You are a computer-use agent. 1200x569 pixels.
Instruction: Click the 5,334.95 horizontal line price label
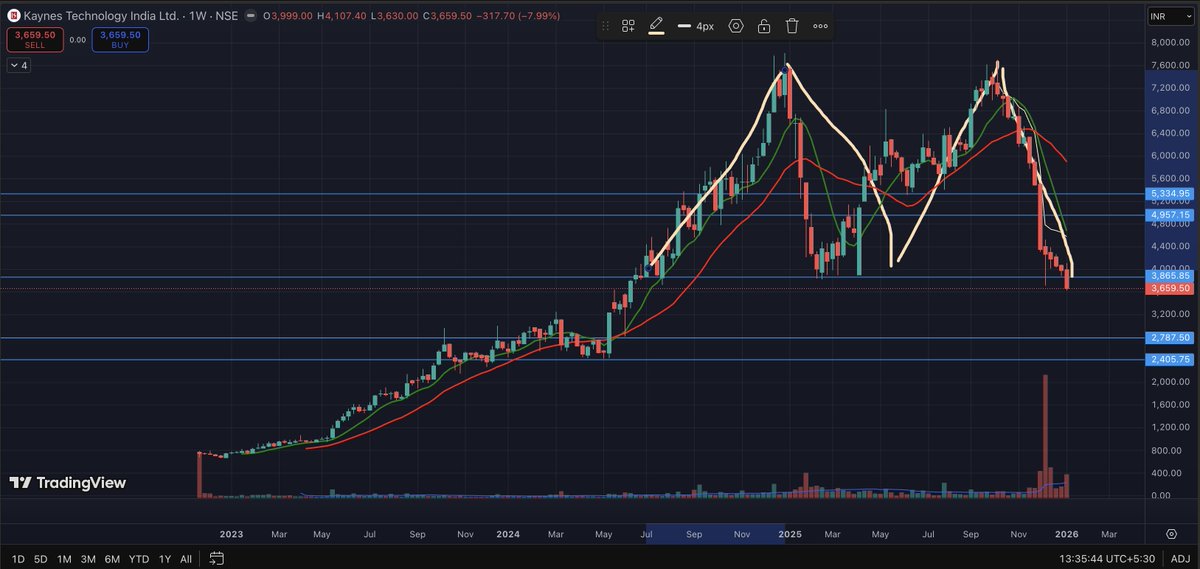click(x=1168, y=194)
